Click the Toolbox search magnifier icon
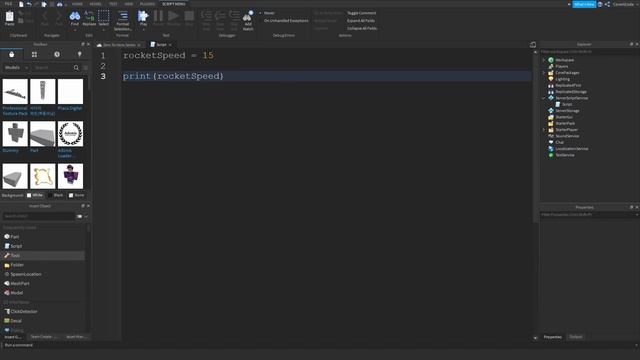 point(76,67)
